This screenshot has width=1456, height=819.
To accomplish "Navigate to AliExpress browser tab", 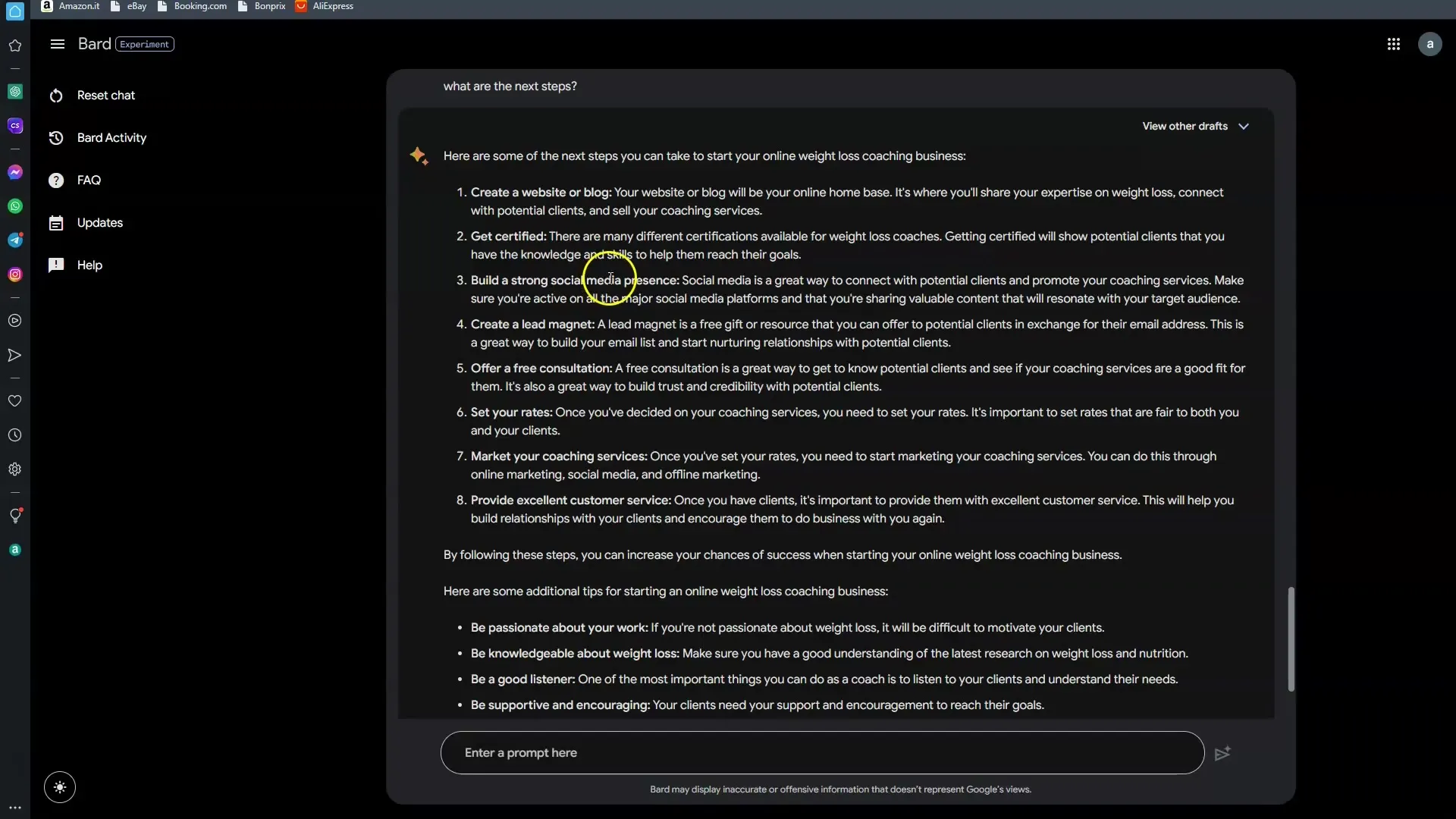I will (x=332, y=6).
